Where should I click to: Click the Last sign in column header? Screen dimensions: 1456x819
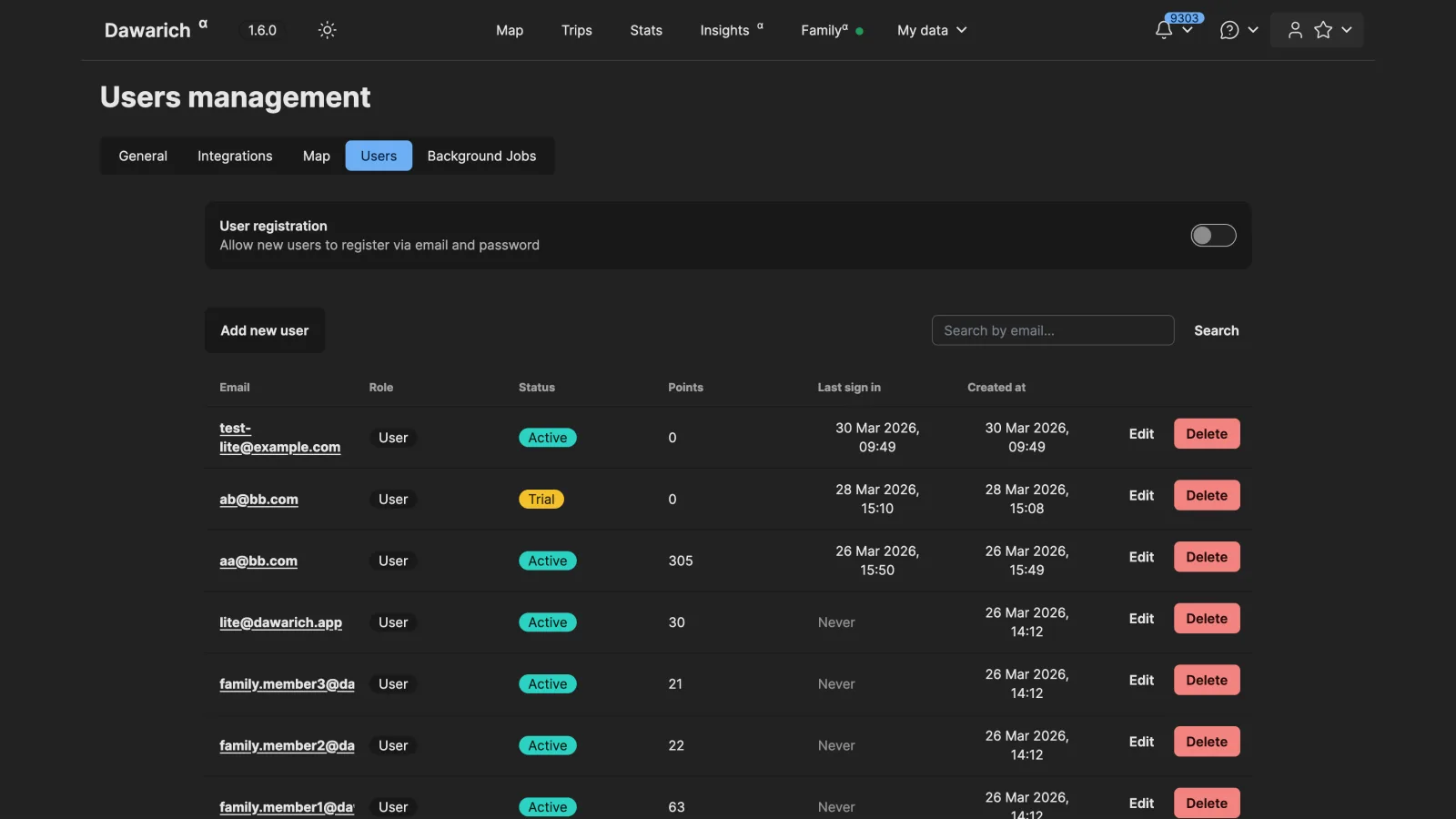(849, 387)
